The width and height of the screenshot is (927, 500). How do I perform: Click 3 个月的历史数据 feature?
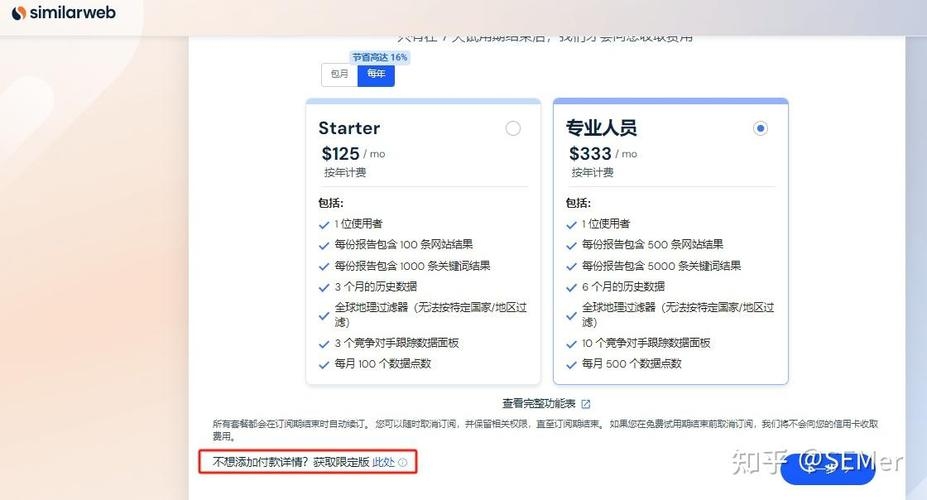(376, 287)
